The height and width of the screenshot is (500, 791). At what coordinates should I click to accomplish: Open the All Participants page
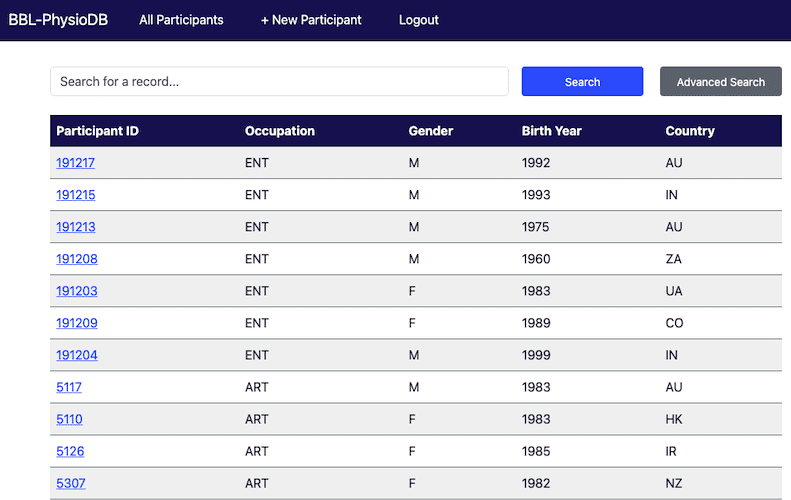pyautogui.click(x=181, y=20)
